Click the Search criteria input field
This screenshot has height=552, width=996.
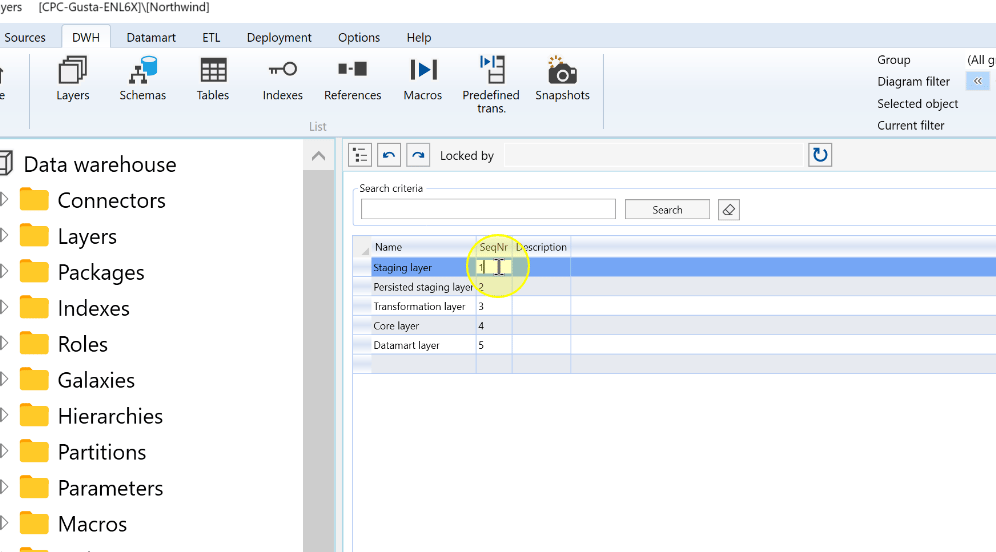click(488, 209)
